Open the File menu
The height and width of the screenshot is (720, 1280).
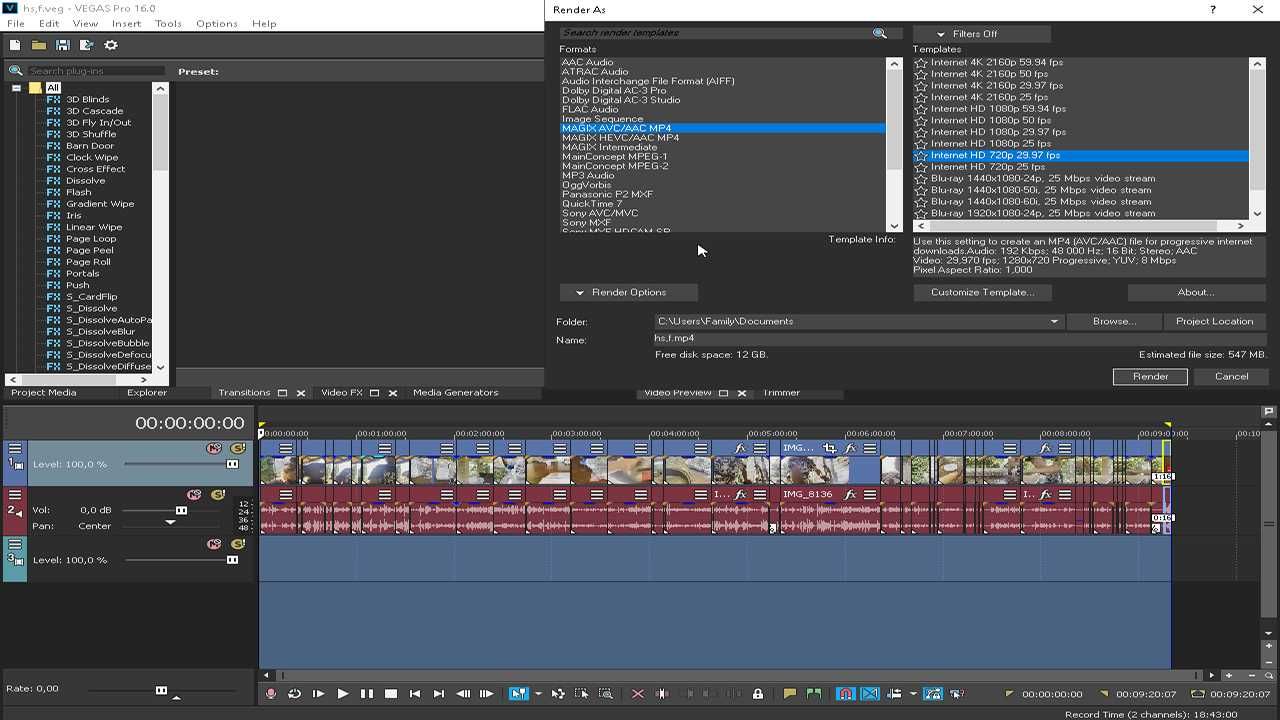click(16, 23)
